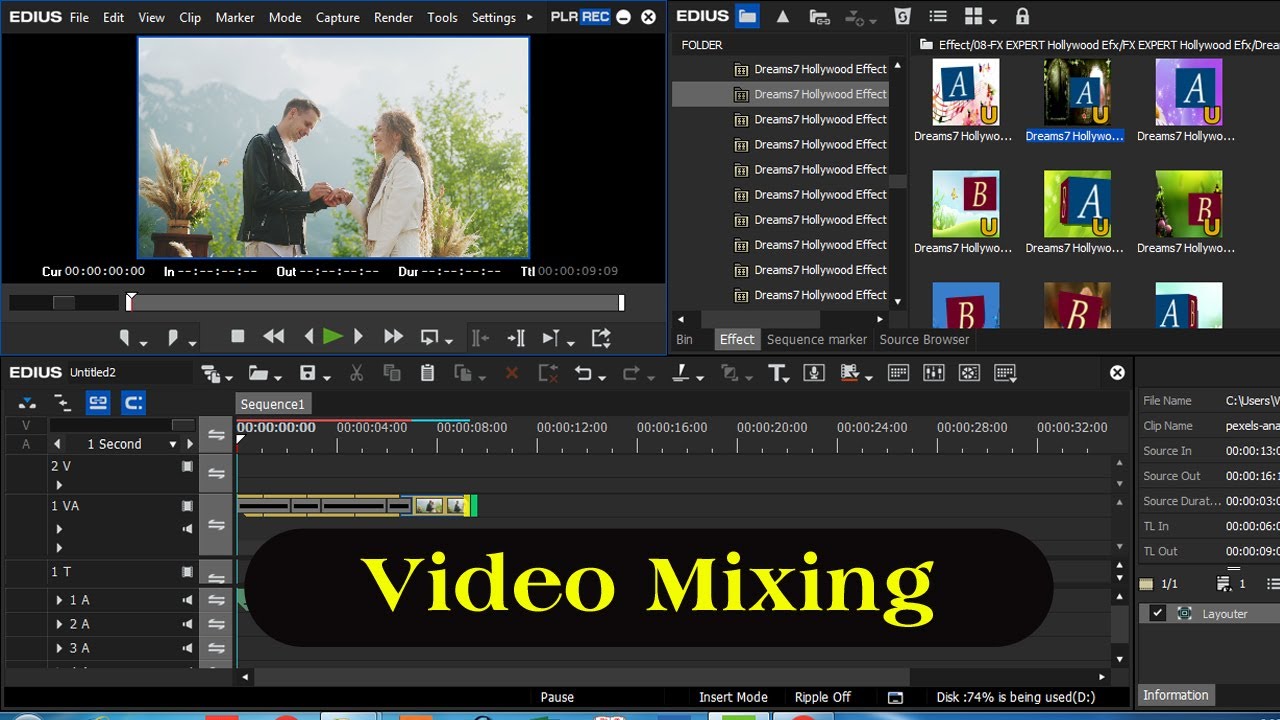
Task: Click the Link Folder icon in Effect panel
Action: tap(819, 17)
